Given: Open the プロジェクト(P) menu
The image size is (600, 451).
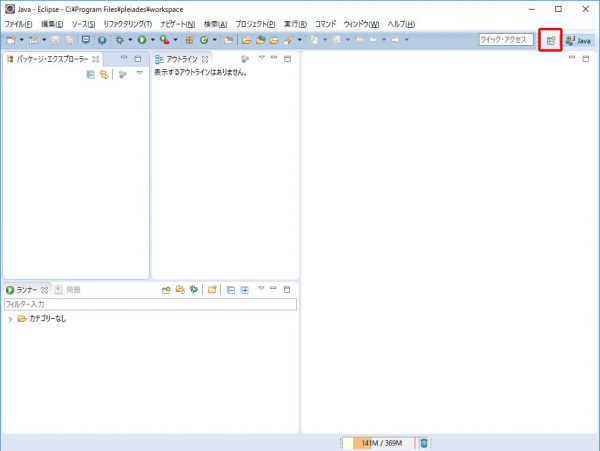Looking at the screenshot, I should (255, 23).
